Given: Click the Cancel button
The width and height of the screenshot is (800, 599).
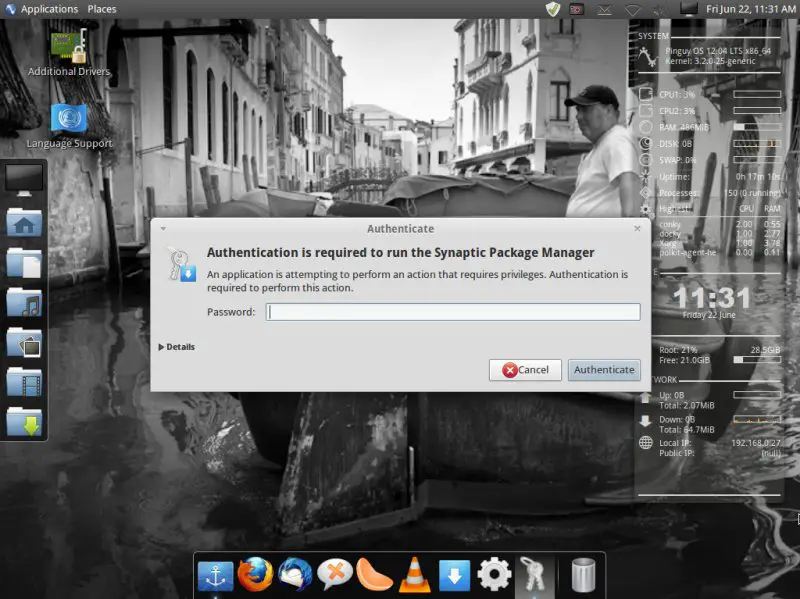Looking at the screenshot, I should pos(525,370).
